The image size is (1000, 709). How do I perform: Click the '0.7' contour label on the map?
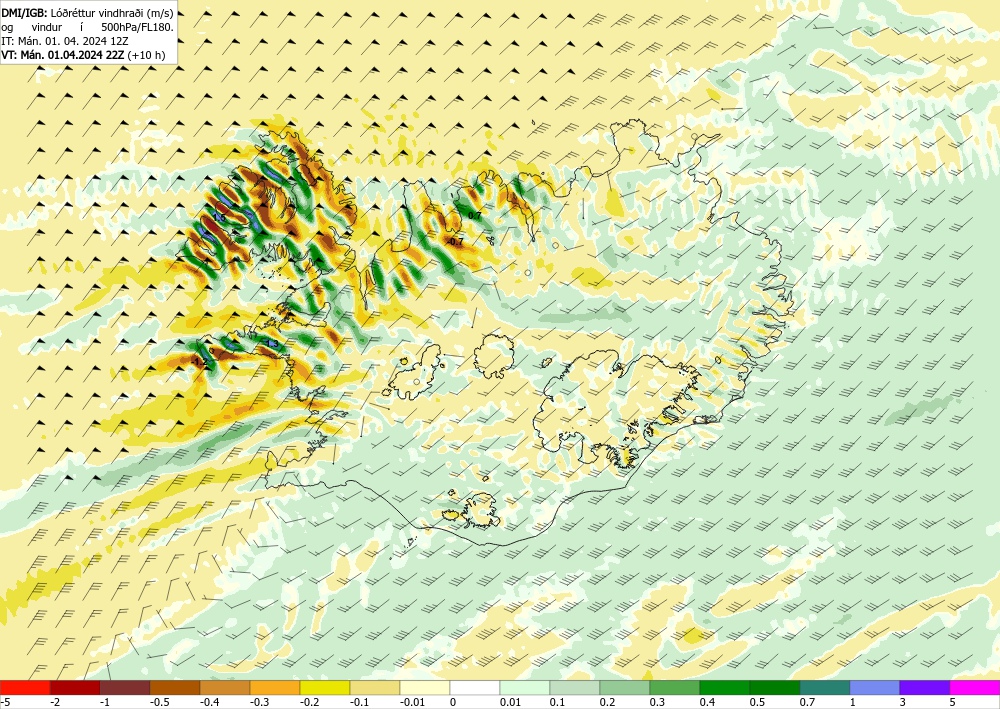[474, 216]
